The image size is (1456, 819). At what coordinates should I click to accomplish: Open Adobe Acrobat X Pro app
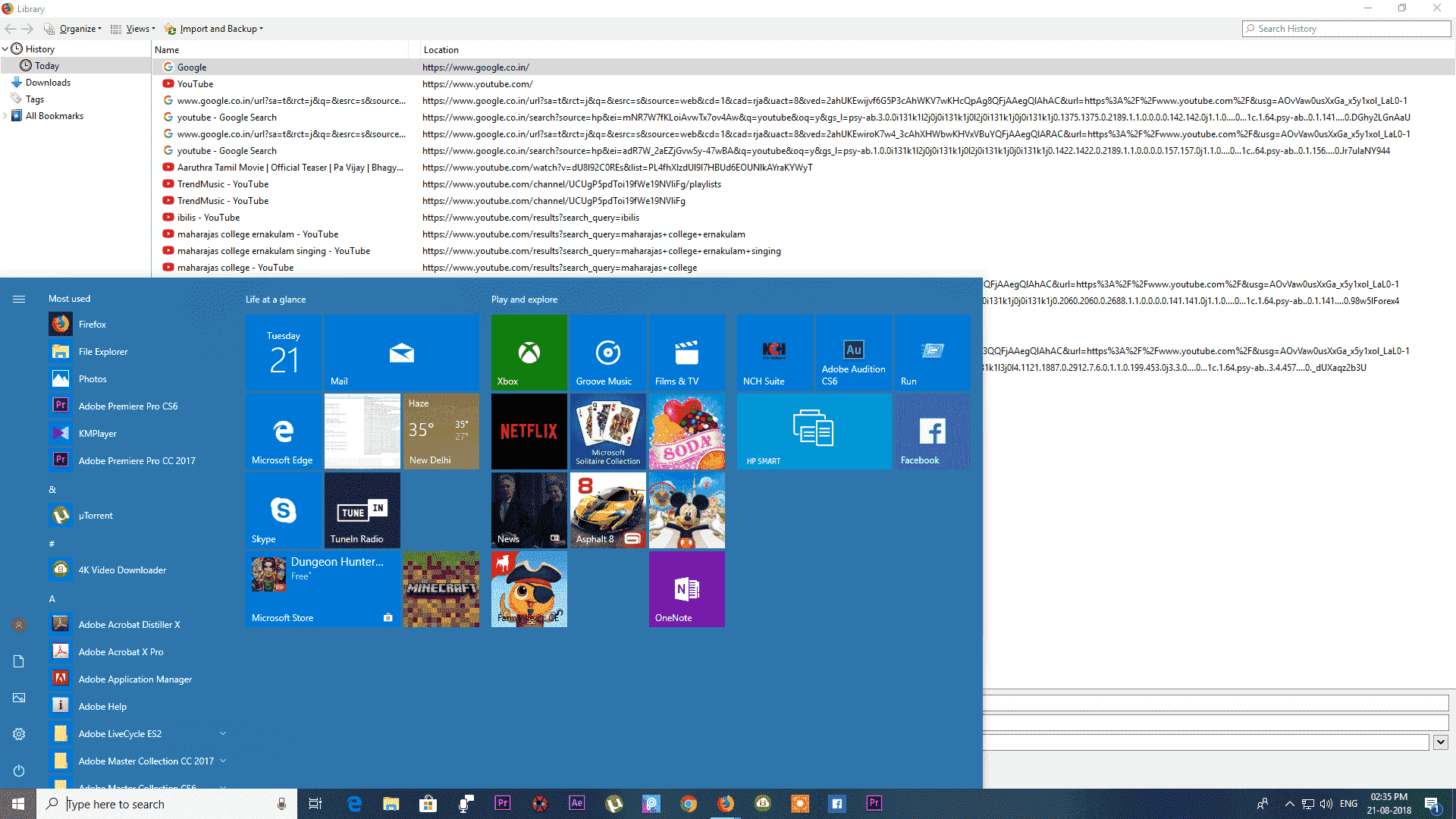tap(136, 652)
